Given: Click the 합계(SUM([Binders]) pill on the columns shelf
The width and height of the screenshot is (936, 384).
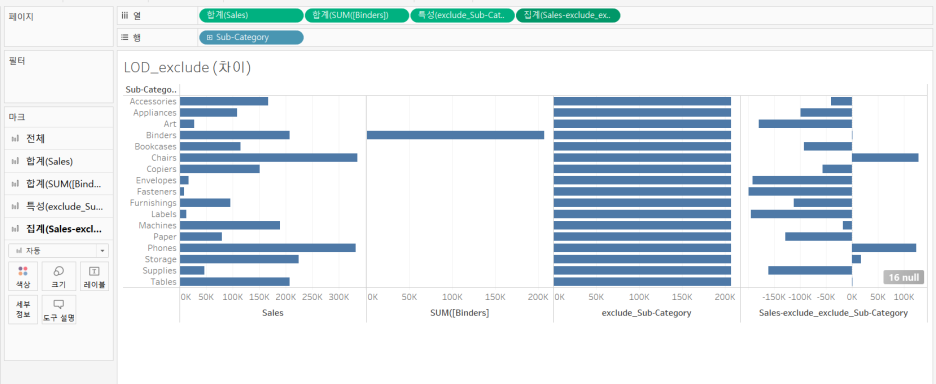Looking at the screenshot, I should [356, 15].
